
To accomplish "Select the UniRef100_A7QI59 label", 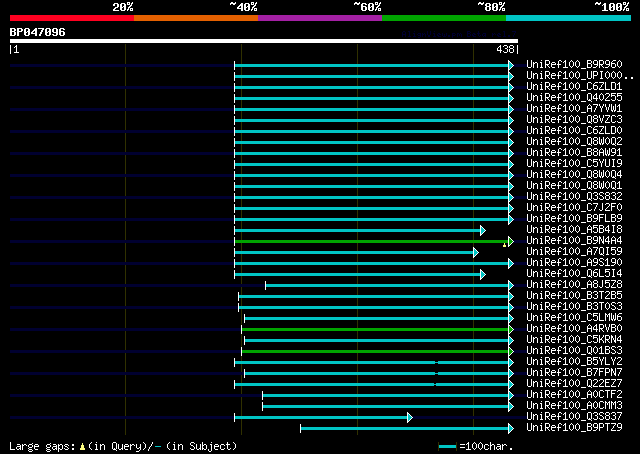I will (x=574, y=251).
